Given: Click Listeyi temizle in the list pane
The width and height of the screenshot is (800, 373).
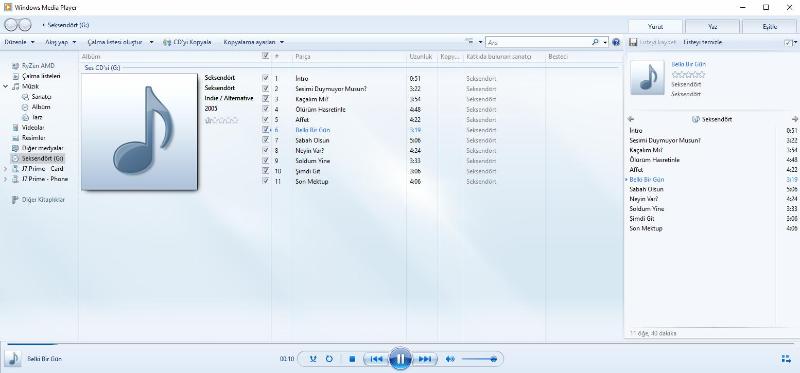Looking at the screenshot, I should point(703,42).
